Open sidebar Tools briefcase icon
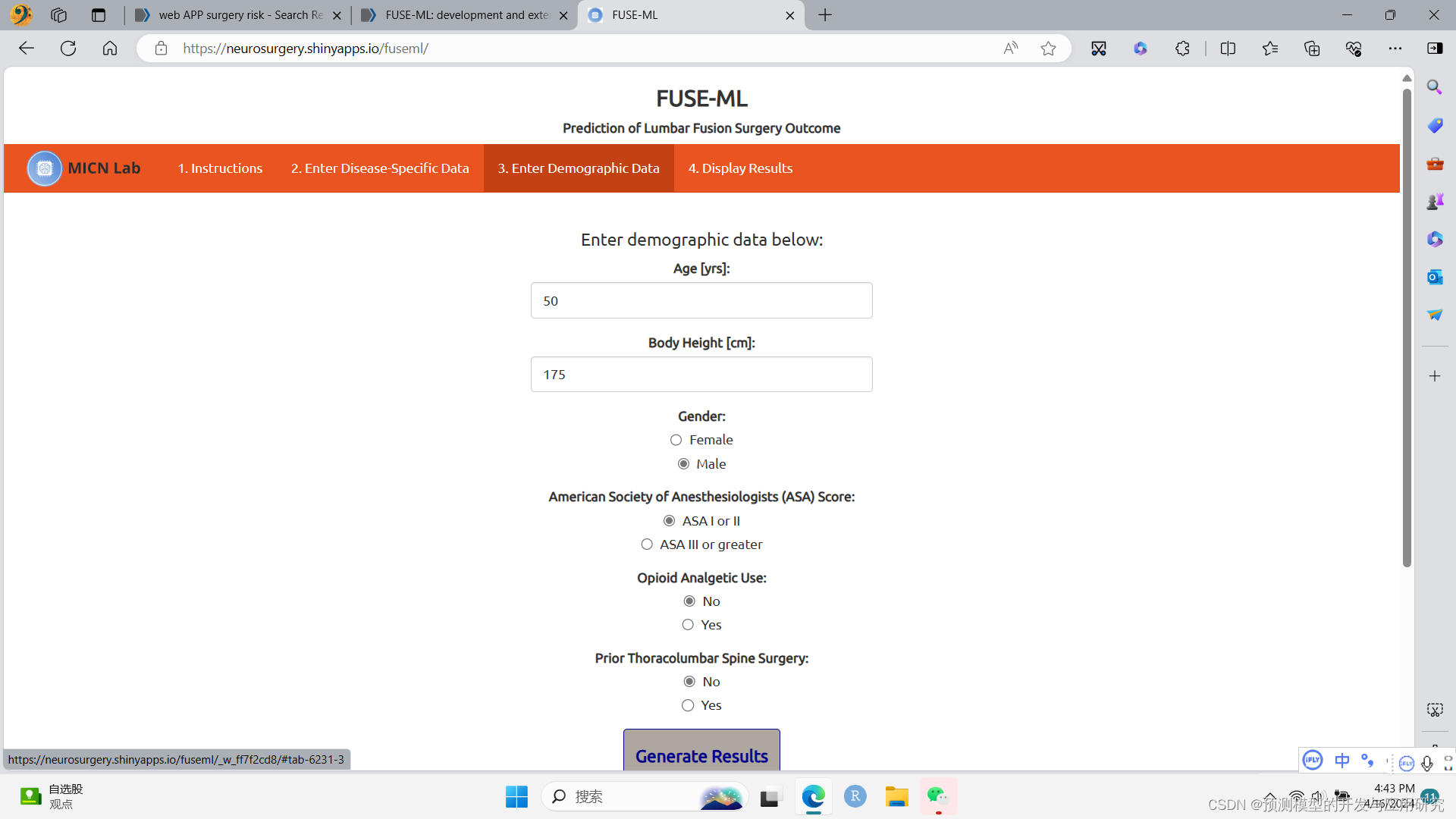Viewport: 1456px width, 819px height. (1435, 163)
